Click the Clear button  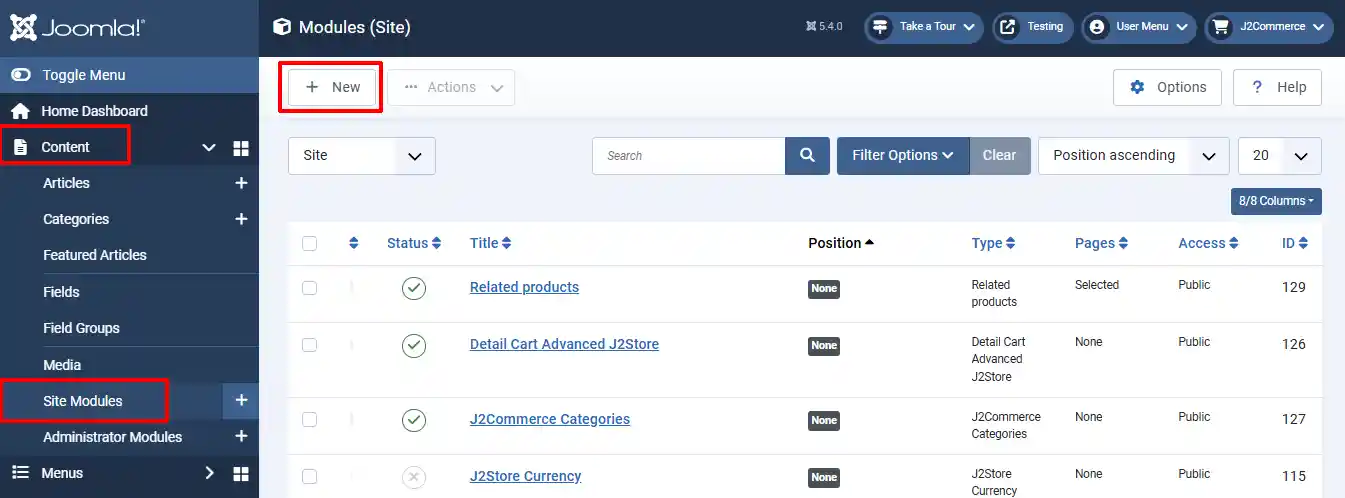tap(1000, 155)
